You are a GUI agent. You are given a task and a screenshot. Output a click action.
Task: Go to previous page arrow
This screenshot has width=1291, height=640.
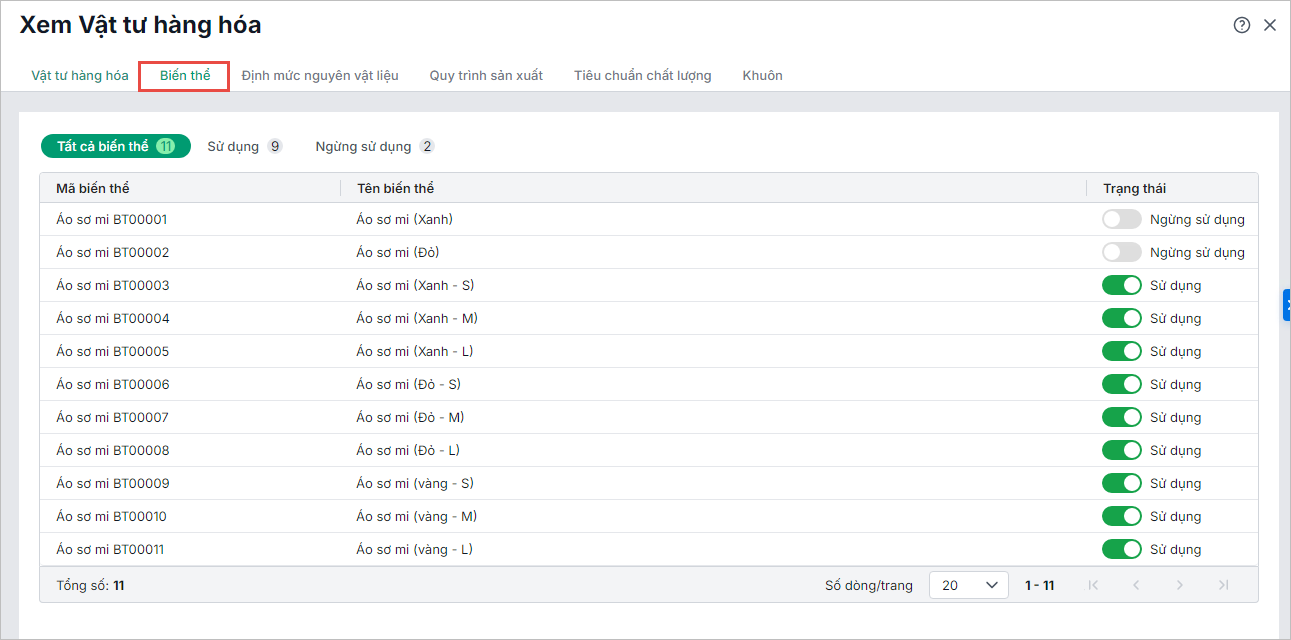point(1136,585)
